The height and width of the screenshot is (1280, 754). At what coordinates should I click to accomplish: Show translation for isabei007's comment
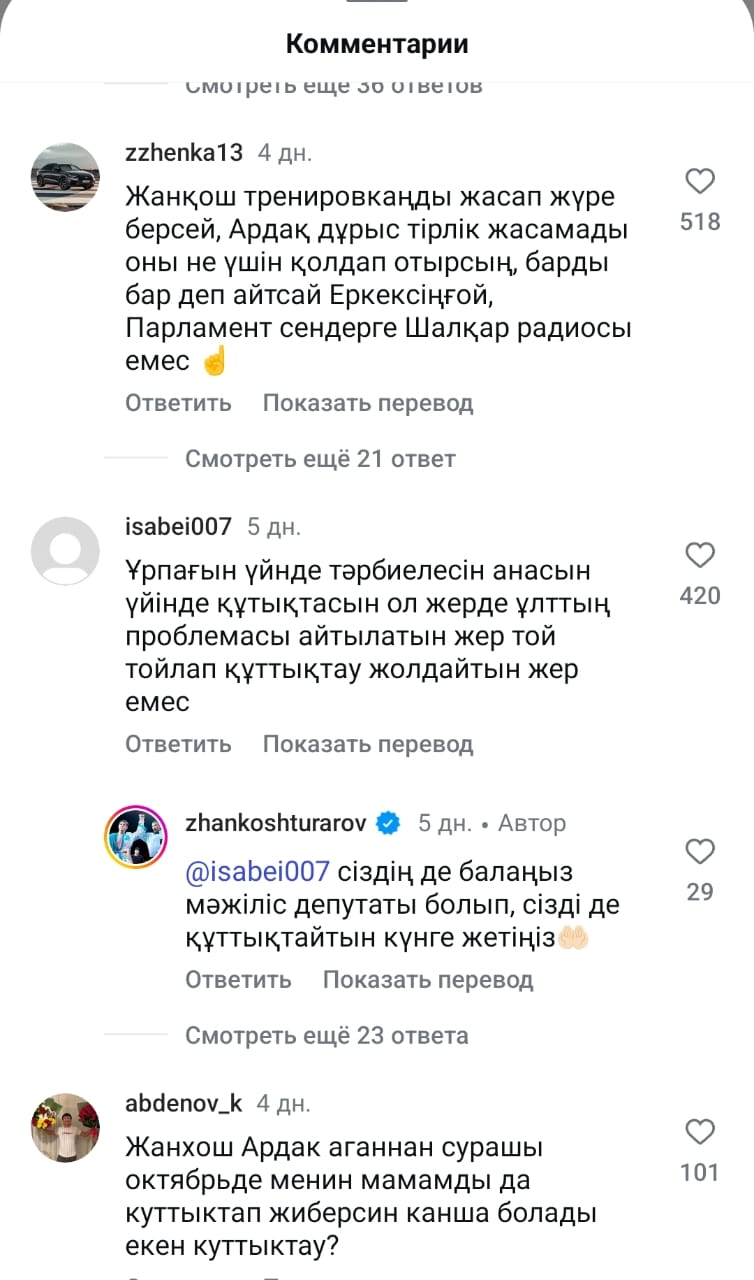(368, 744)
